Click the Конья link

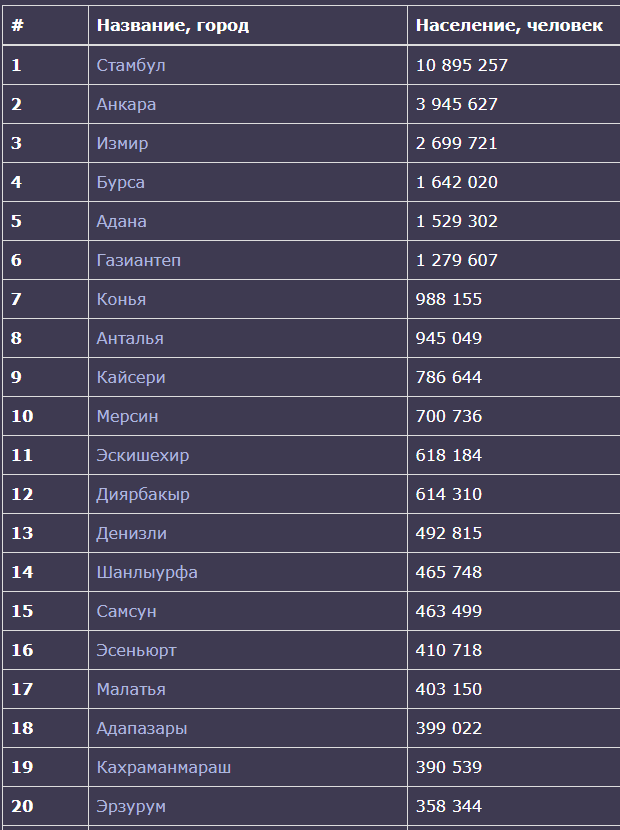pos(121,299)
